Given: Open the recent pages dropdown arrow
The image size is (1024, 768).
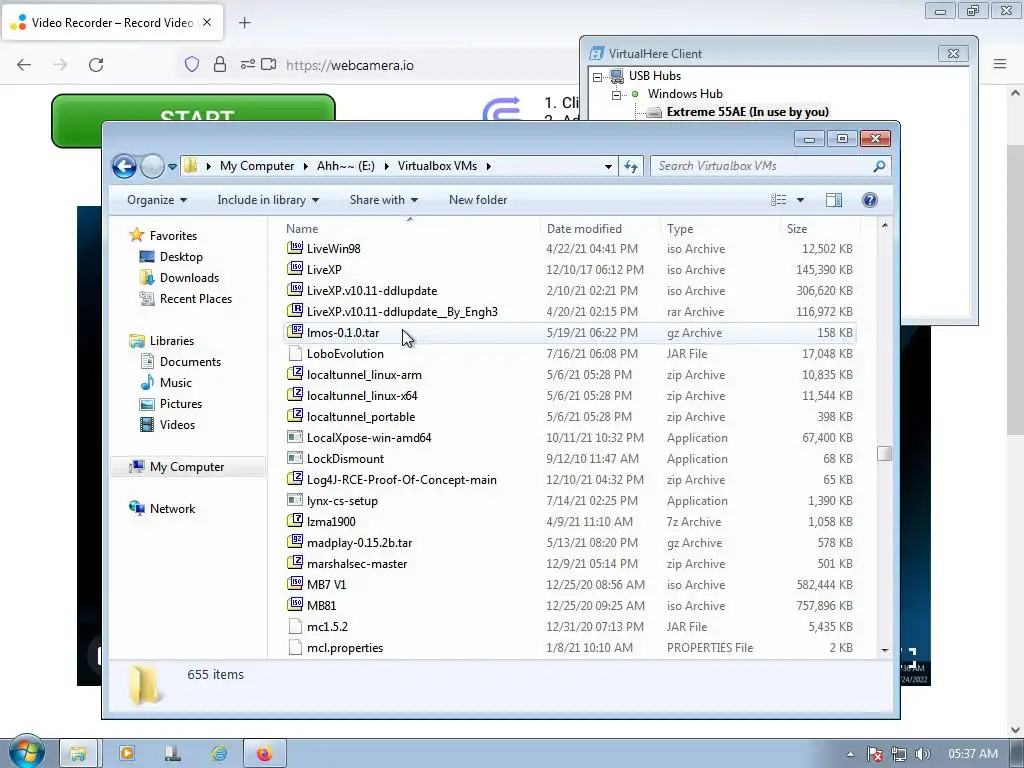Looking at the screenshot, I should (x=172, y=167).
